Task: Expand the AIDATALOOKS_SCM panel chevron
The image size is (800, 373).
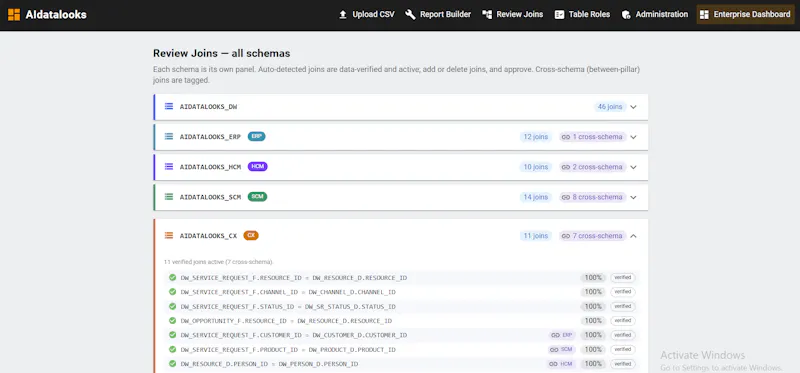Action: (634, 197)
